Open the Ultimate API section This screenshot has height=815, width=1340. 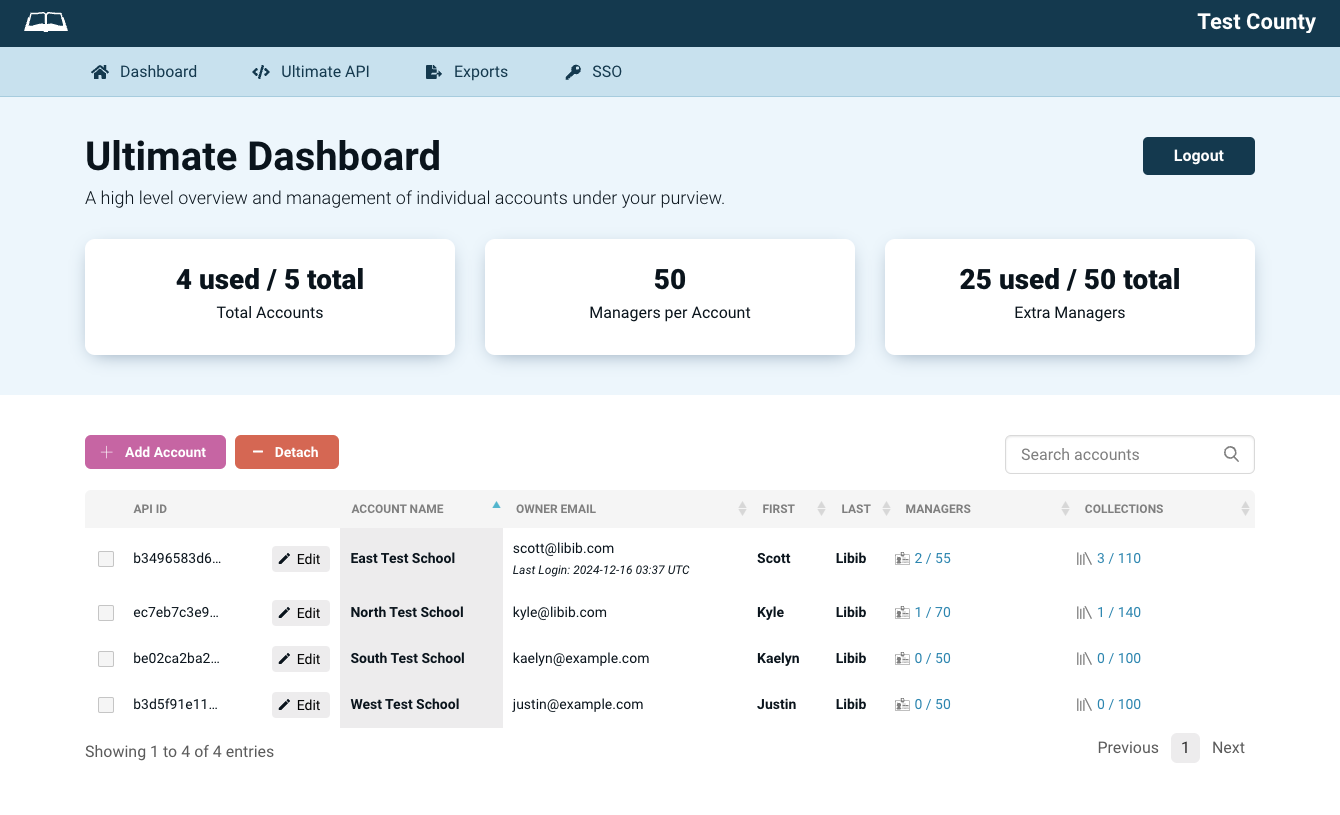[x=325, y=71]
